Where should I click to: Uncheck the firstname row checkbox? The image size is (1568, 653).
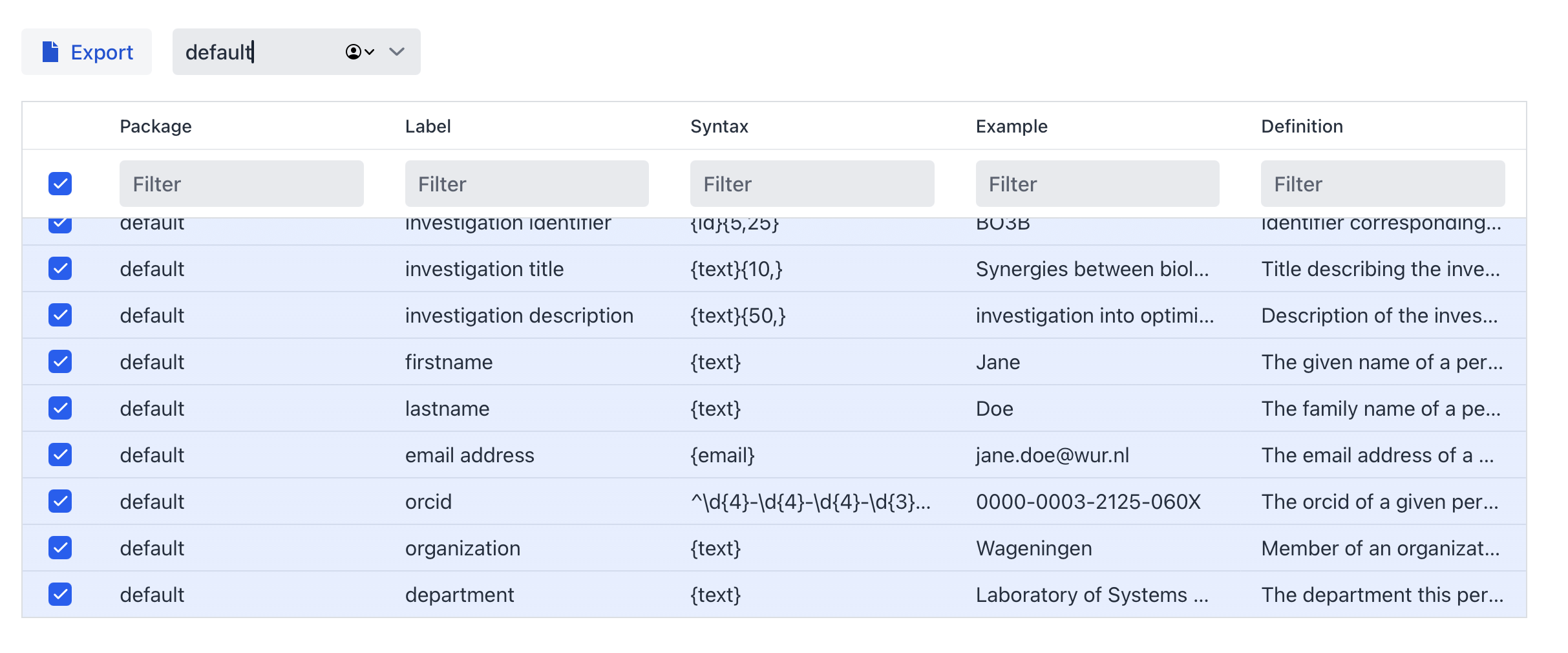coord(60,361)
